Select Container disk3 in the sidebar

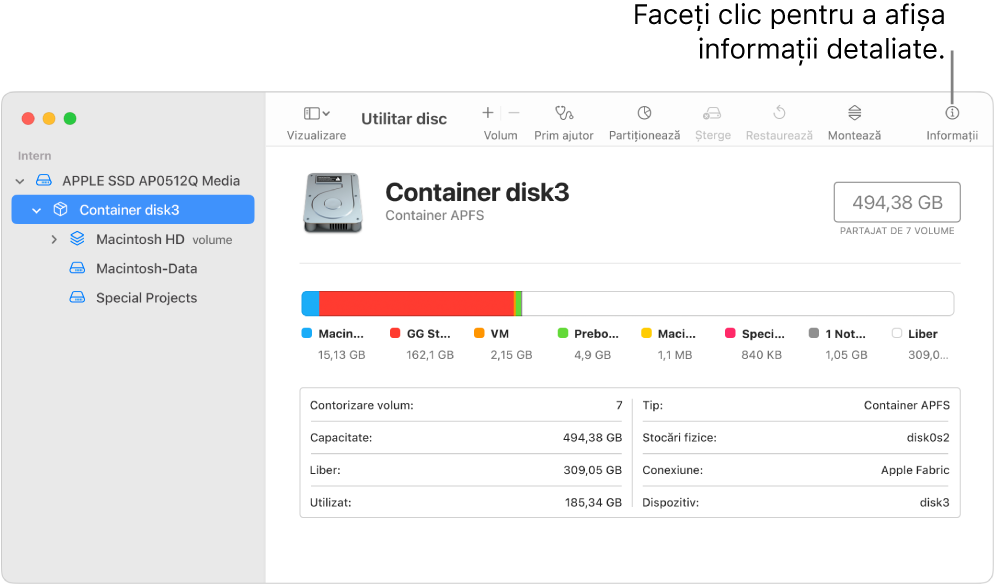(x=133, y=209)
